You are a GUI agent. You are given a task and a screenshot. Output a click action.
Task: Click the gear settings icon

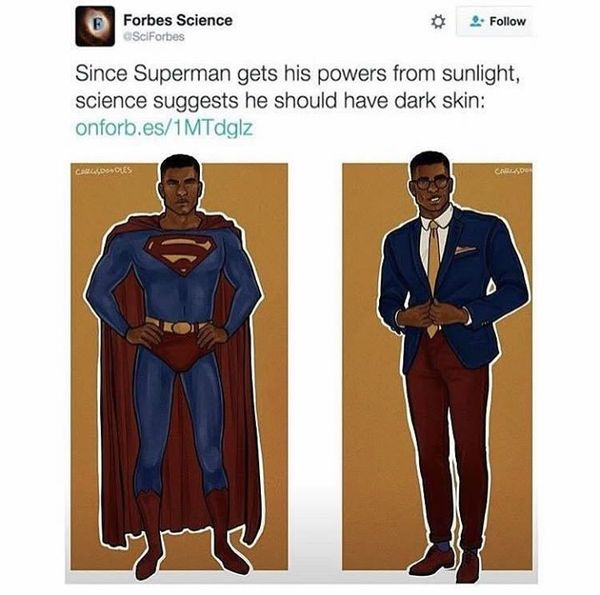click(x=438, y=21)
